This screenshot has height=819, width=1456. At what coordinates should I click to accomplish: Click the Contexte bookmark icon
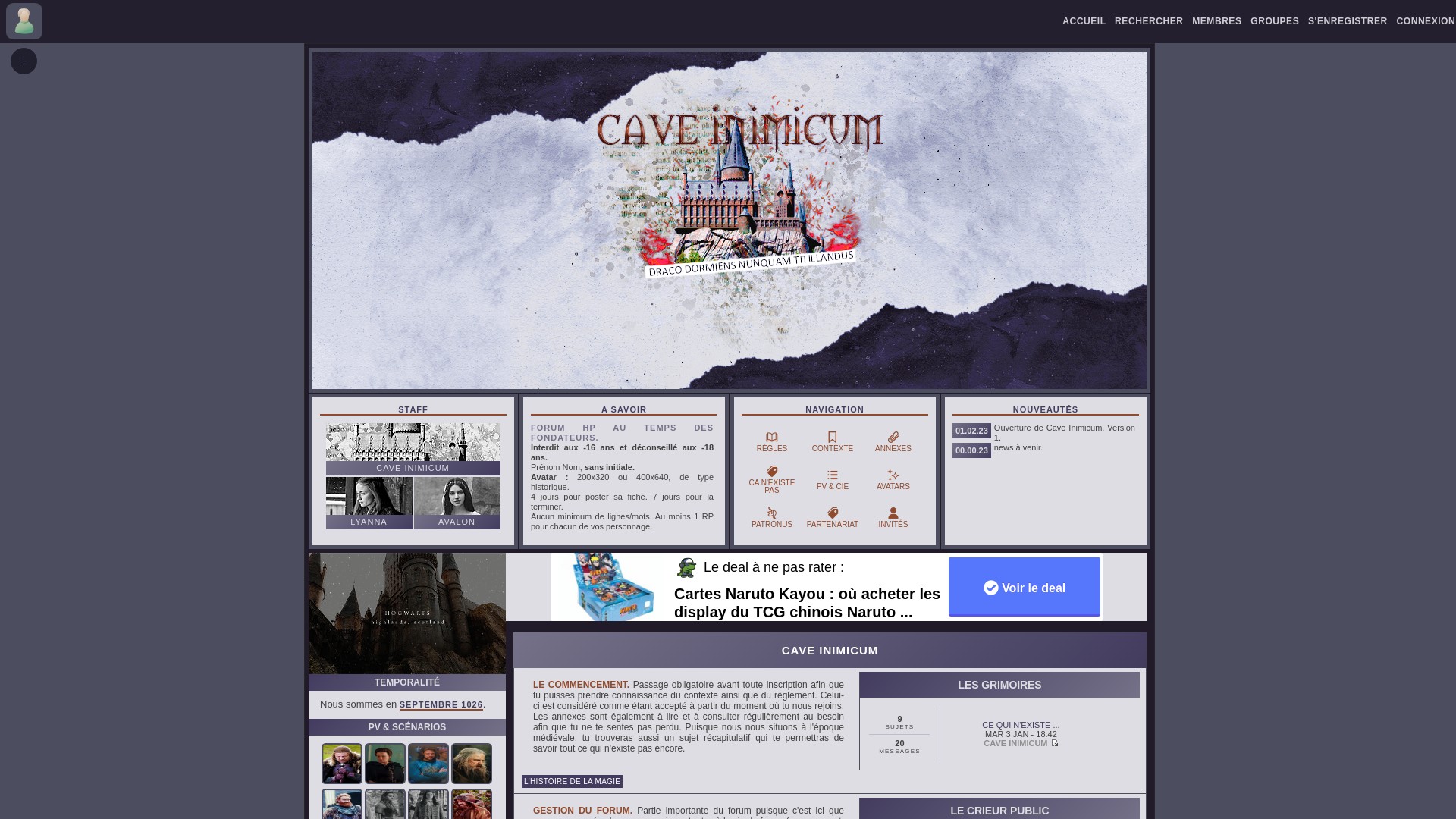tap(833, 438)
